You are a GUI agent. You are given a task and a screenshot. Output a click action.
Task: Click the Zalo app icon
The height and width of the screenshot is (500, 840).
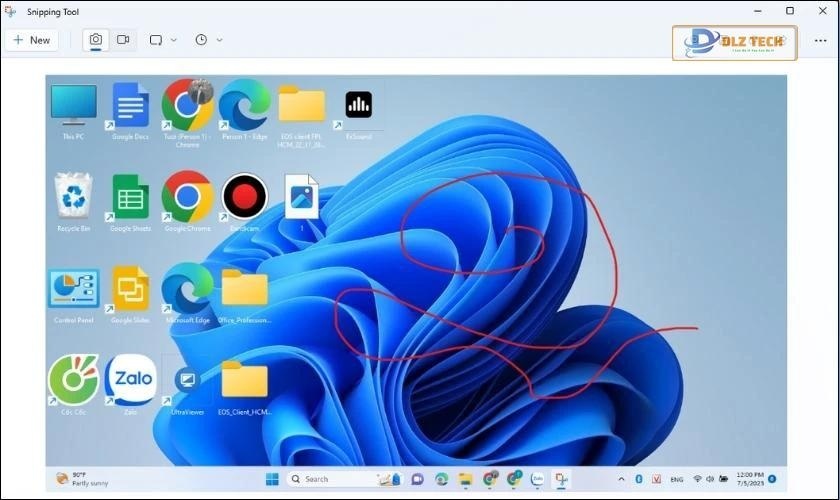click(x=130, y=380)
